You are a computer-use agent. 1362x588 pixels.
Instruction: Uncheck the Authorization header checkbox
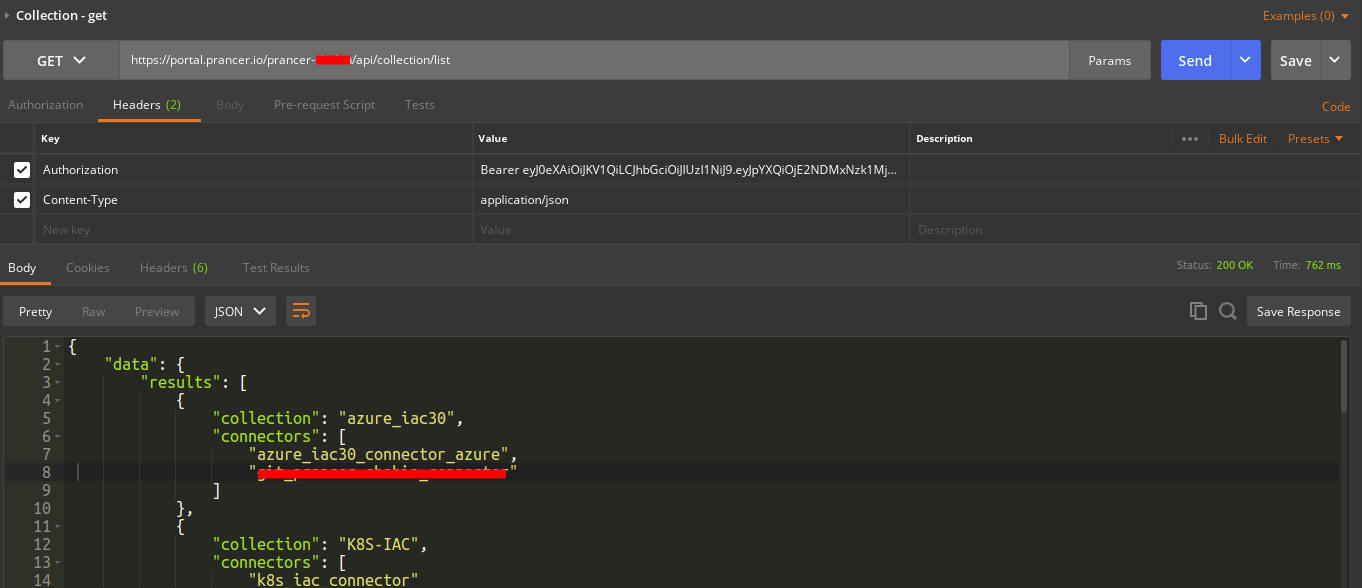(x=22, y=170)
